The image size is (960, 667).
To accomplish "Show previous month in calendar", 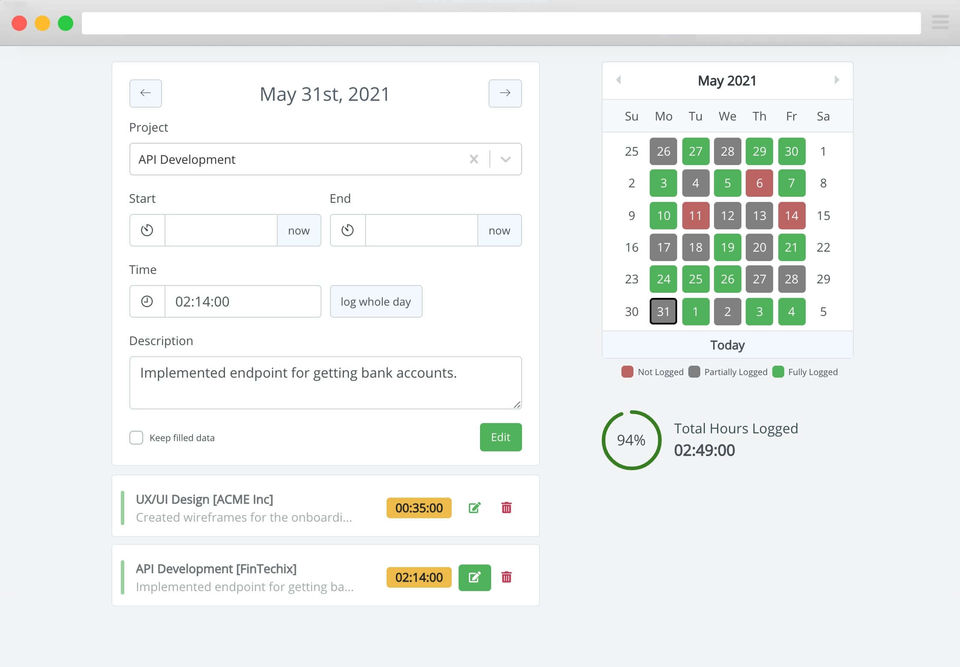I will [618, 80].
